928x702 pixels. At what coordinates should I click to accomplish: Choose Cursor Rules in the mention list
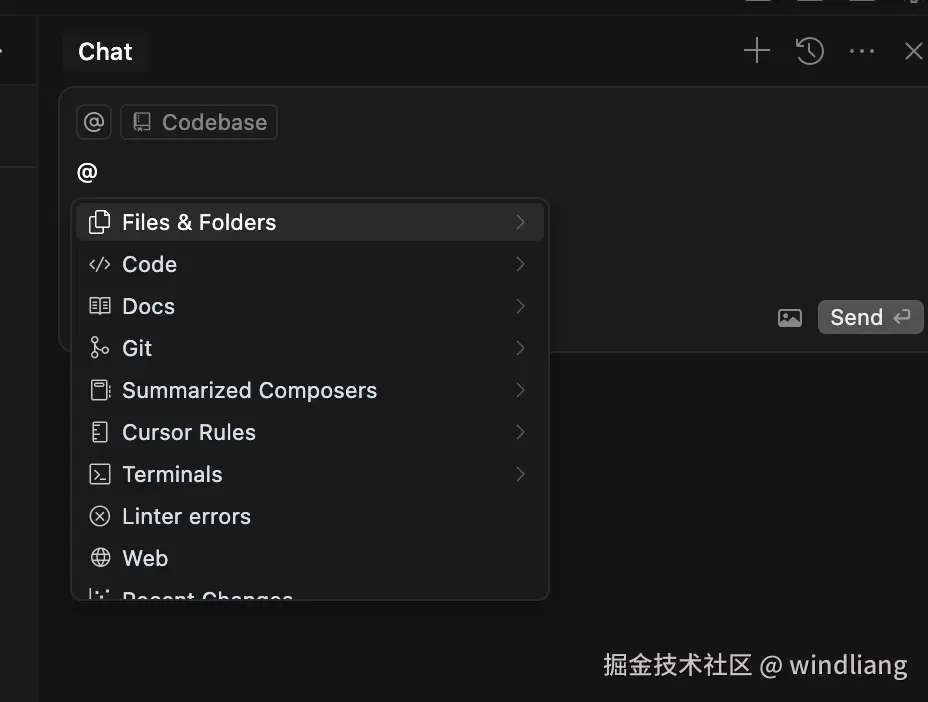[189, 432]
